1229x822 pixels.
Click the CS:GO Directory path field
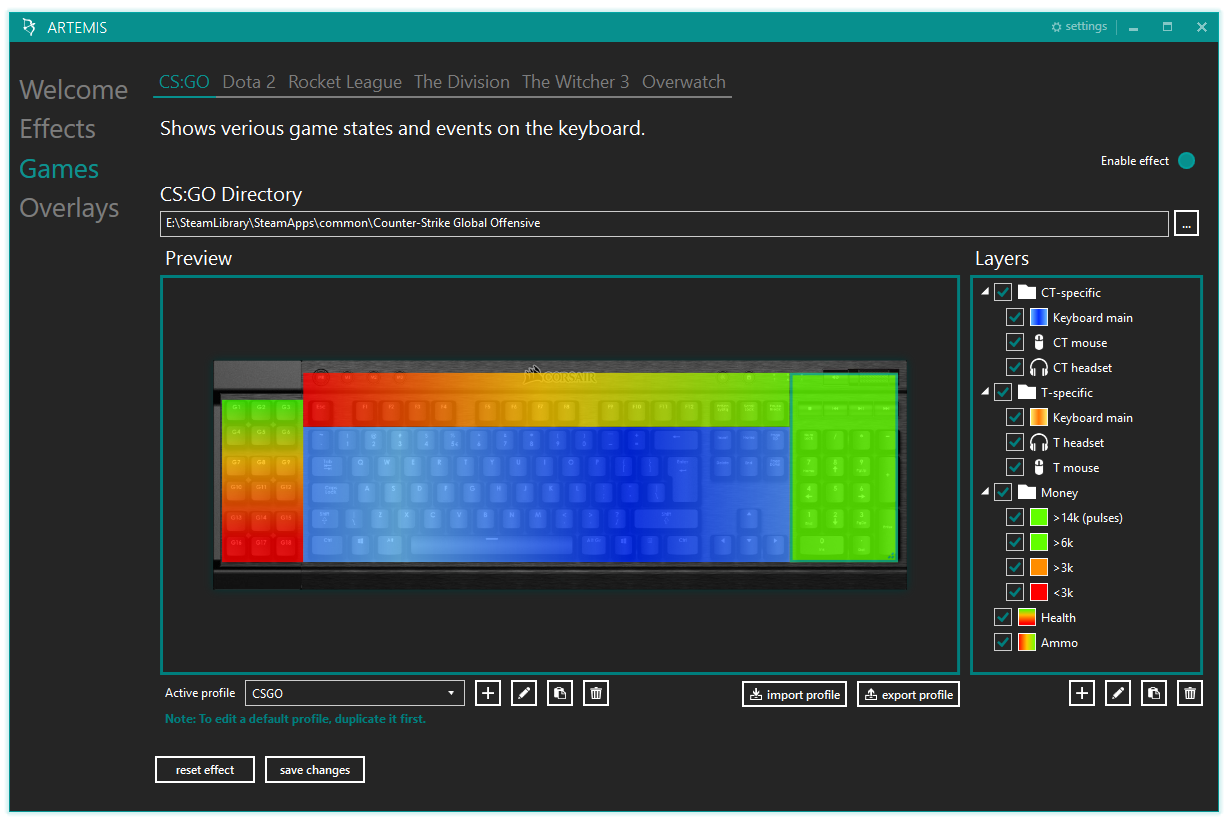(664, 223)
